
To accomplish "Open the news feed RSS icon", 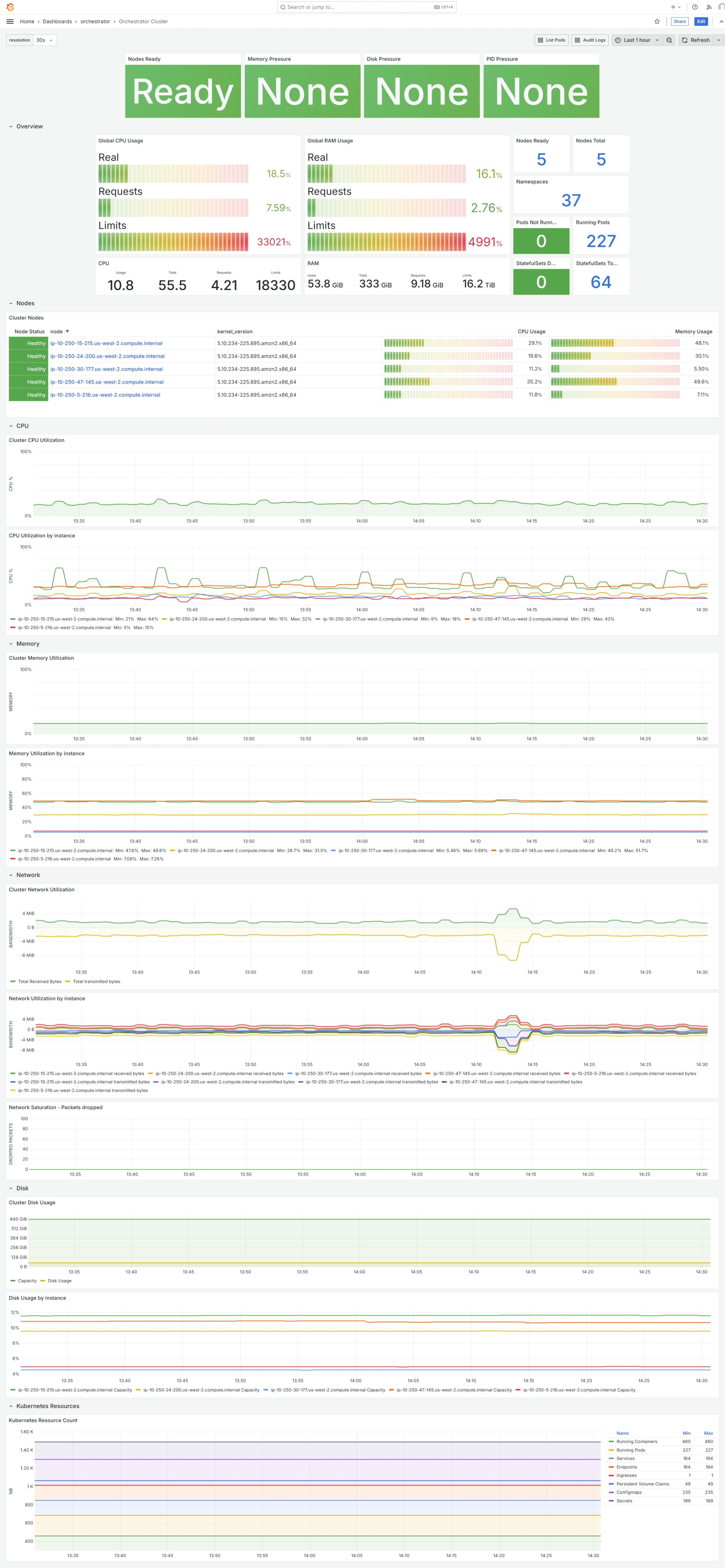I will tap(709, 7).
